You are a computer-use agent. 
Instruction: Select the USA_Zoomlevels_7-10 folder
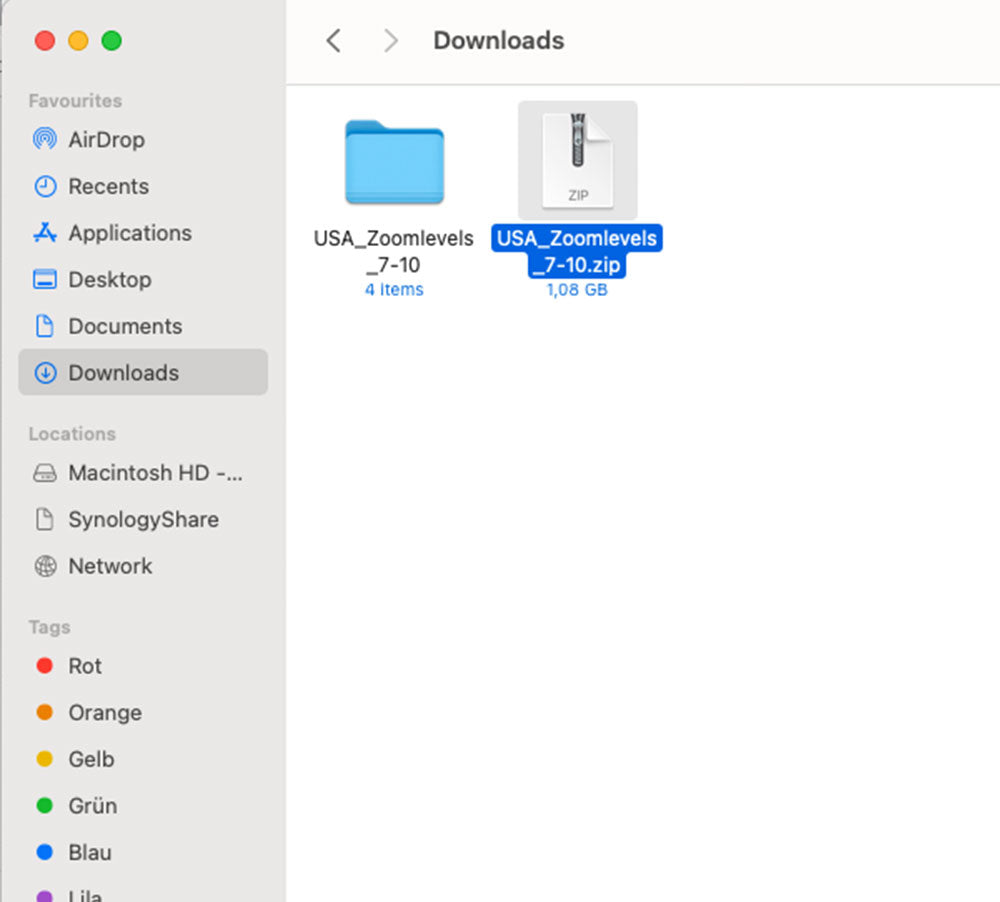tap(394, 162)
